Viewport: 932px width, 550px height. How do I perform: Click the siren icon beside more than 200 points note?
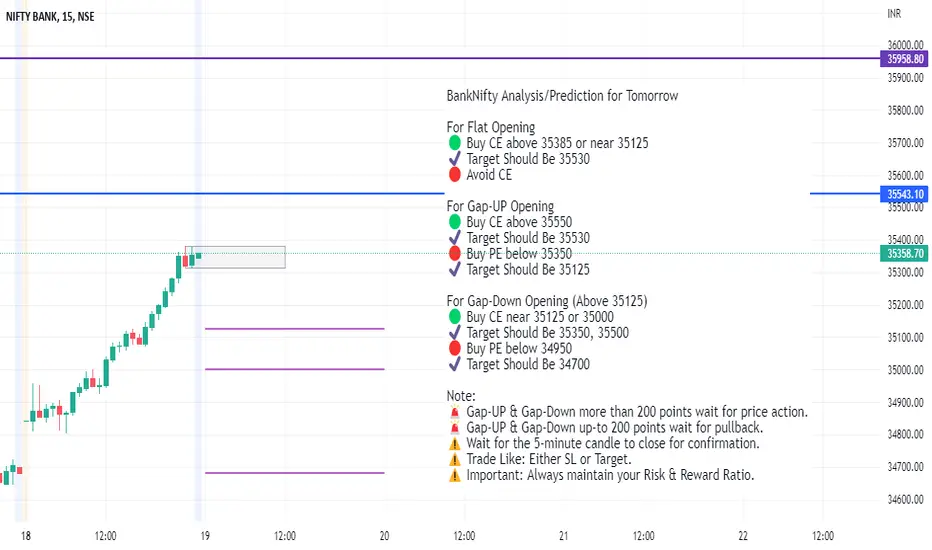[x=455, y=411]
